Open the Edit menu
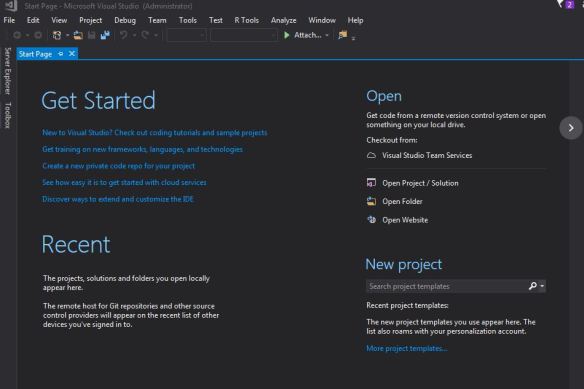Image resolution: width=584 pixels, height=389 pixels. pos(33,20)
